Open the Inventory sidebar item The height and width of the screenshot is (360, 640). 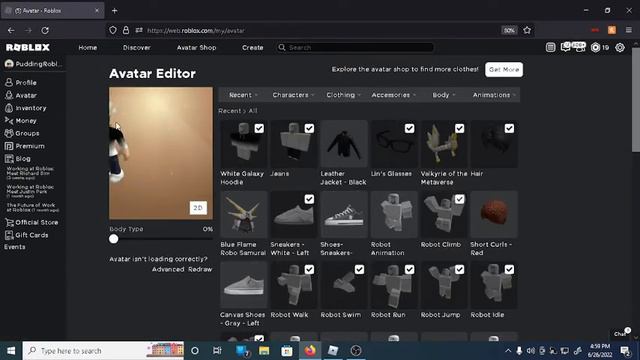pos(25,108)
